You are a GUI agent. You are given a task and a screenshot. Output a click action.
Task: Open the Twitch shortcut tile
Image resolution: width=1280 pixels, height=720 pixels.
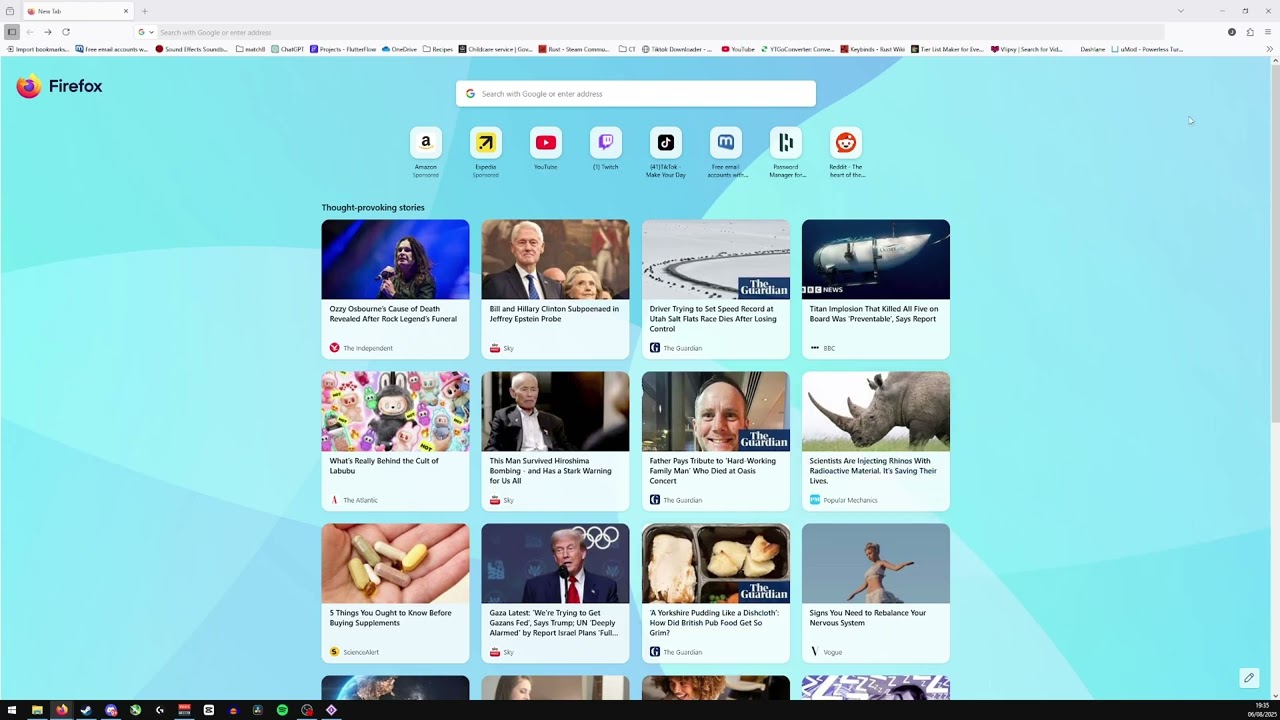pyautogui.click(x=605, y=143)
